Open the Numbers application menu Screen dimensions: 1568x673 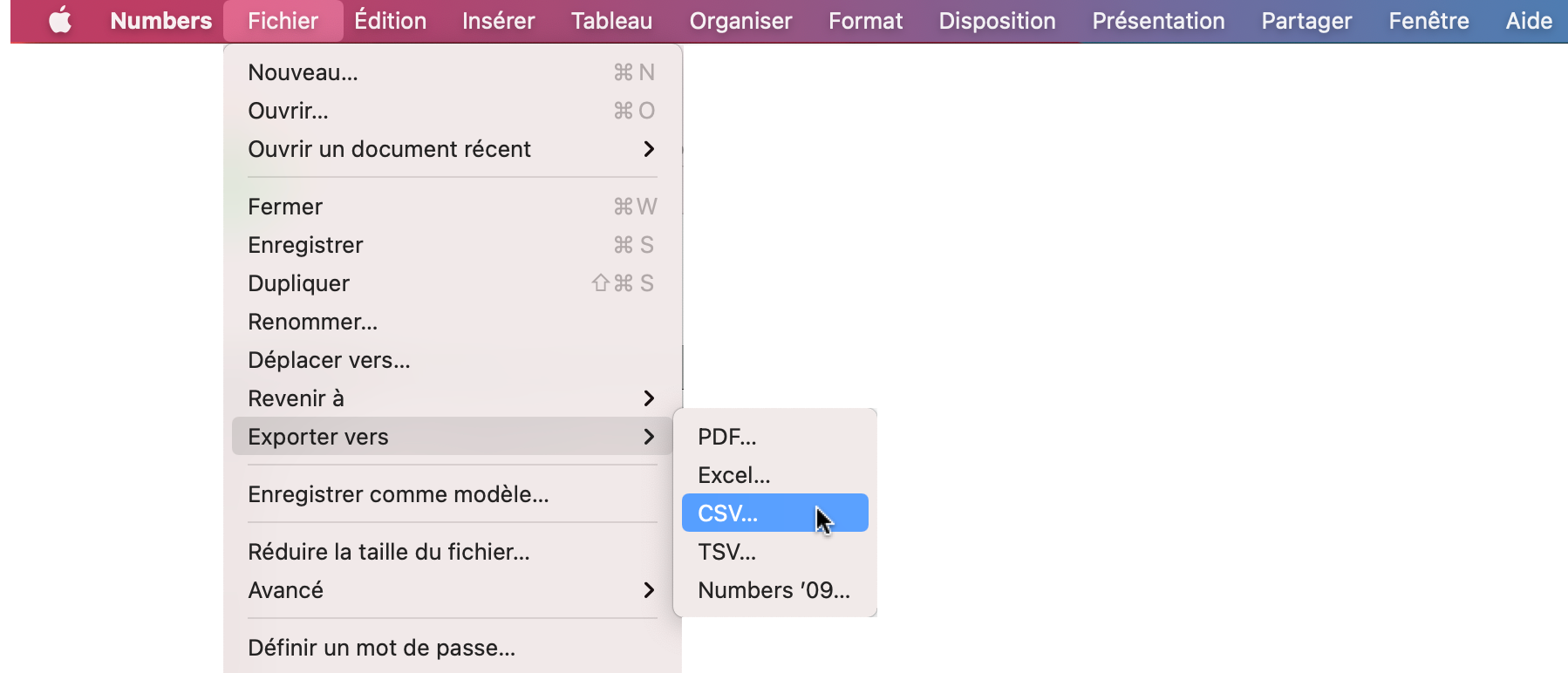pos(160,21)
